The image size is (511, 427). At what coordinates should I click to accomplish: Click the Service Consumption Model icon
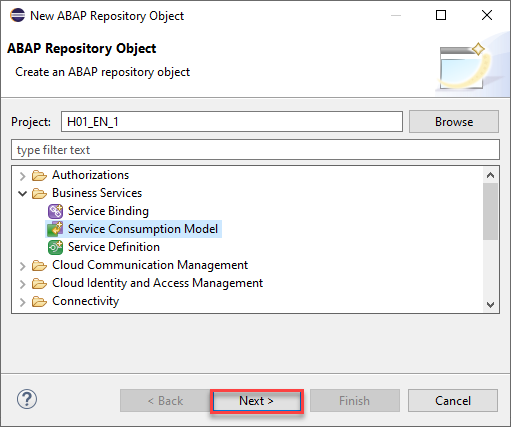point(55,229)
